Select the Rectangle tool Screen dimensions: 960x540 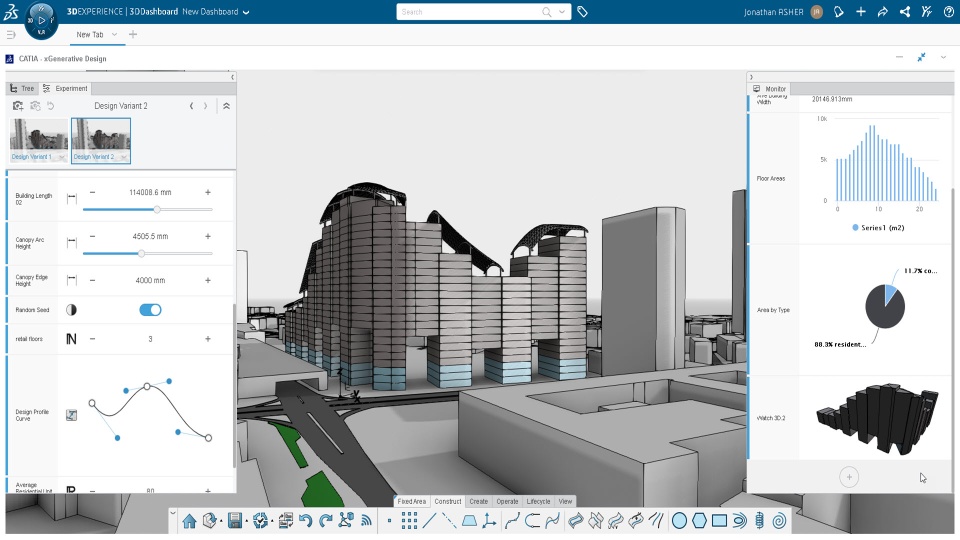coord(719,521)
